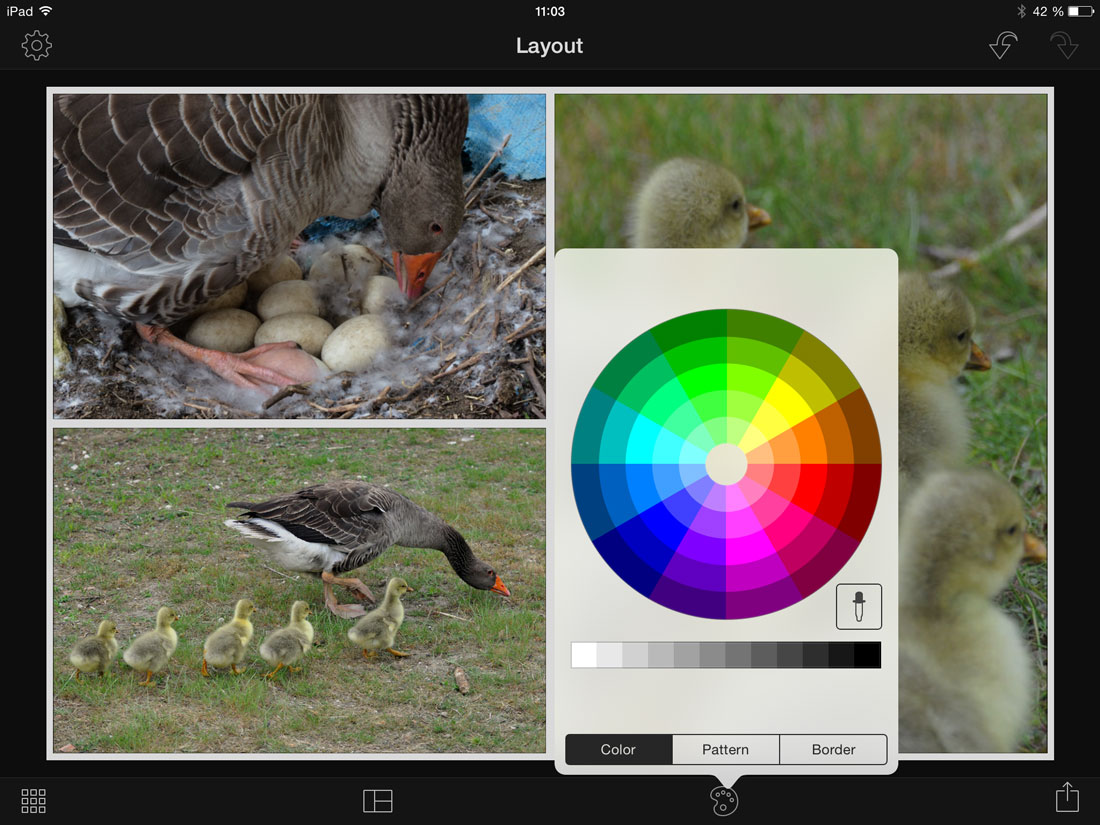
Task: Select the goose on nest photo
Action: [x=300, y=257]
